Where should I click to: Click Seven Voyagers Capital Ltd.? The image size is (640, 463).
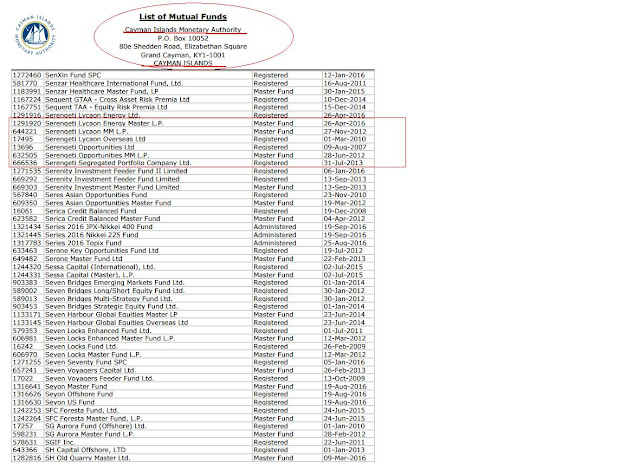point(90,370)
